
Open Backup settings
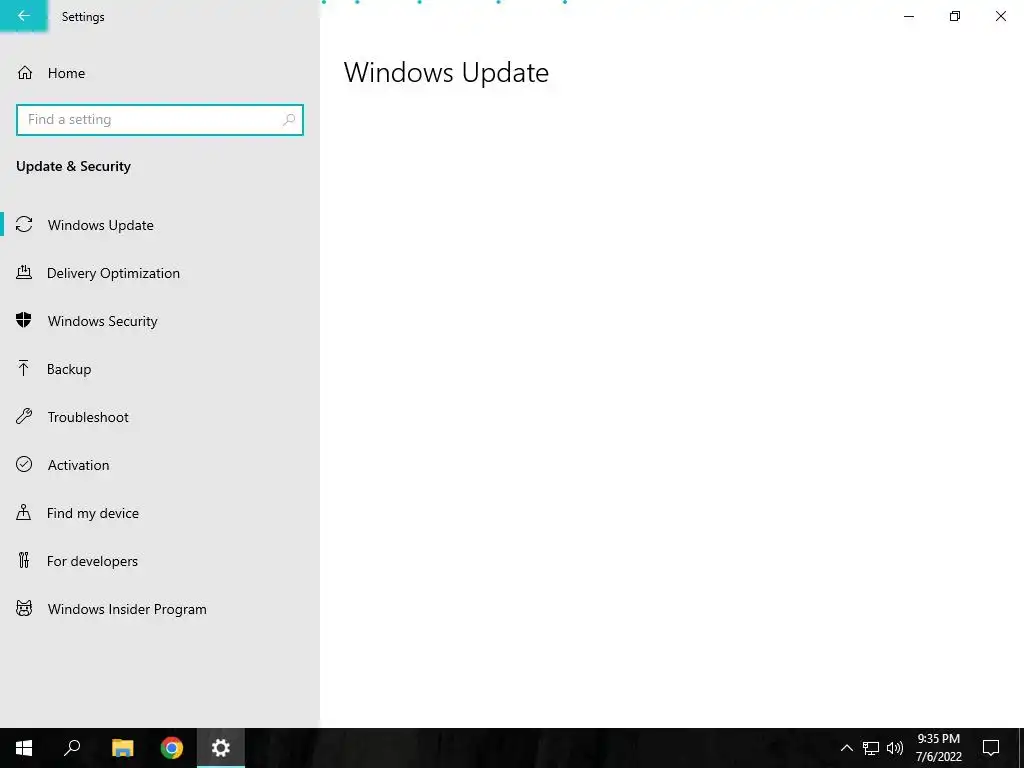click(x=160, y=369)
